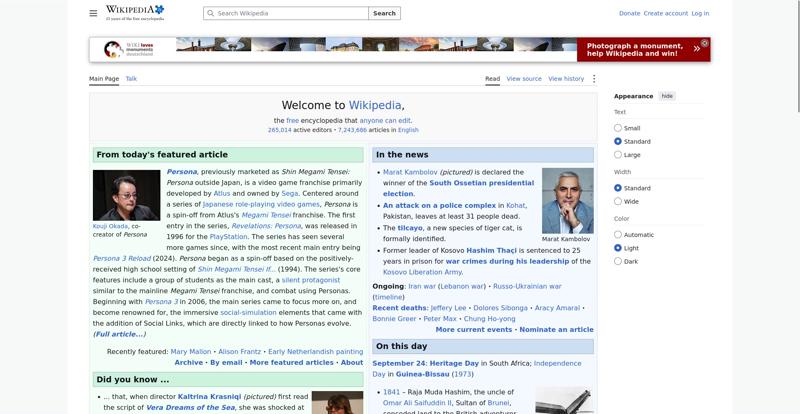The image size is (800, 414).
Task: Click Create account link
Action: [666, 13]
